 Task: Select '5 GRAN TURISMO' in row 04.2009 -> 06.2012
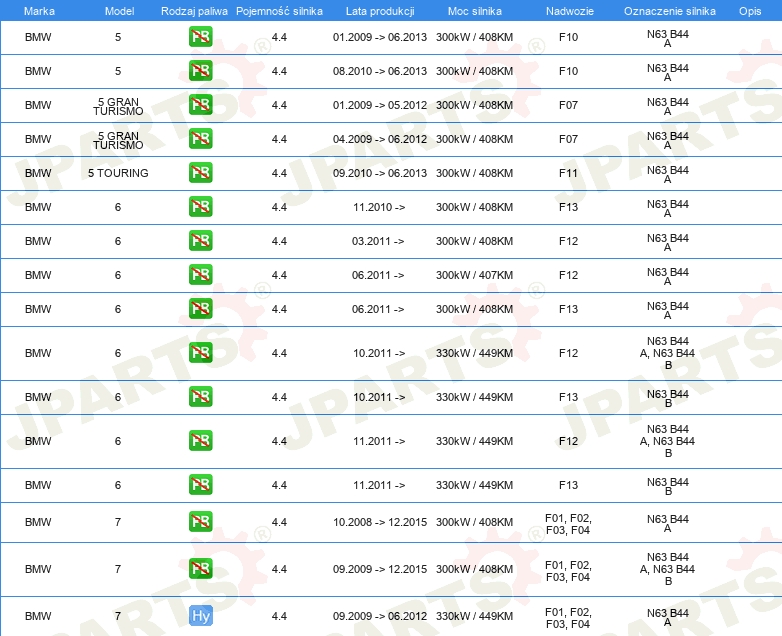point(118,140)
